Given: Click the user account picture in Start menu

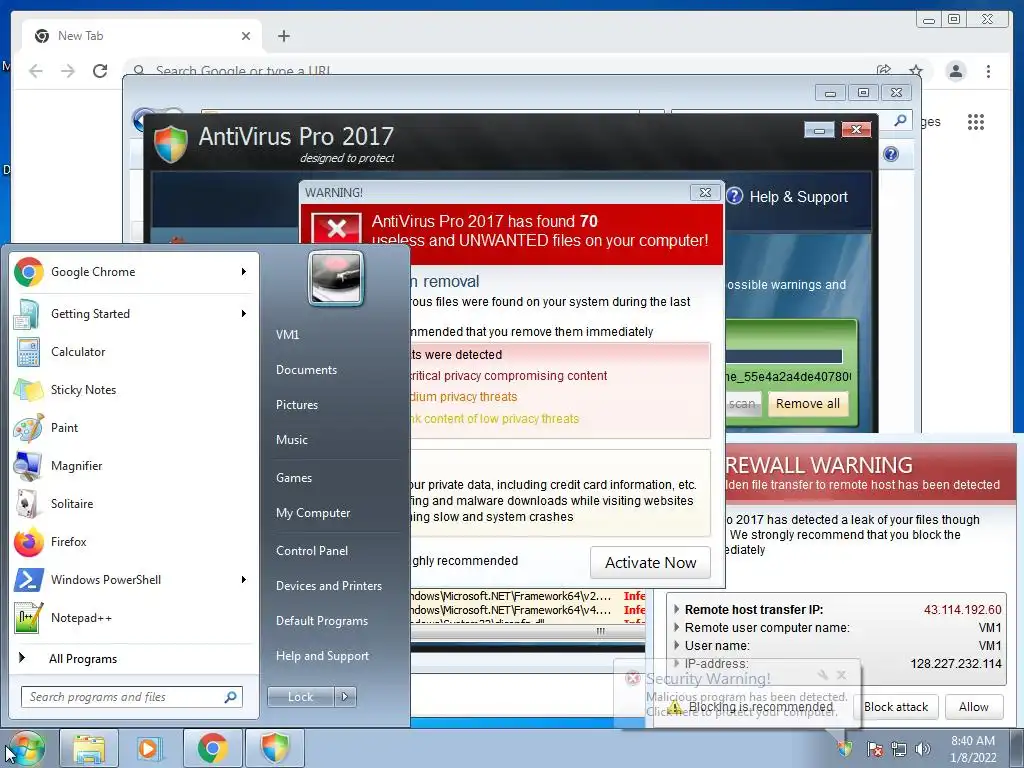Looking at the screenshot, I should tap(336, 278).
